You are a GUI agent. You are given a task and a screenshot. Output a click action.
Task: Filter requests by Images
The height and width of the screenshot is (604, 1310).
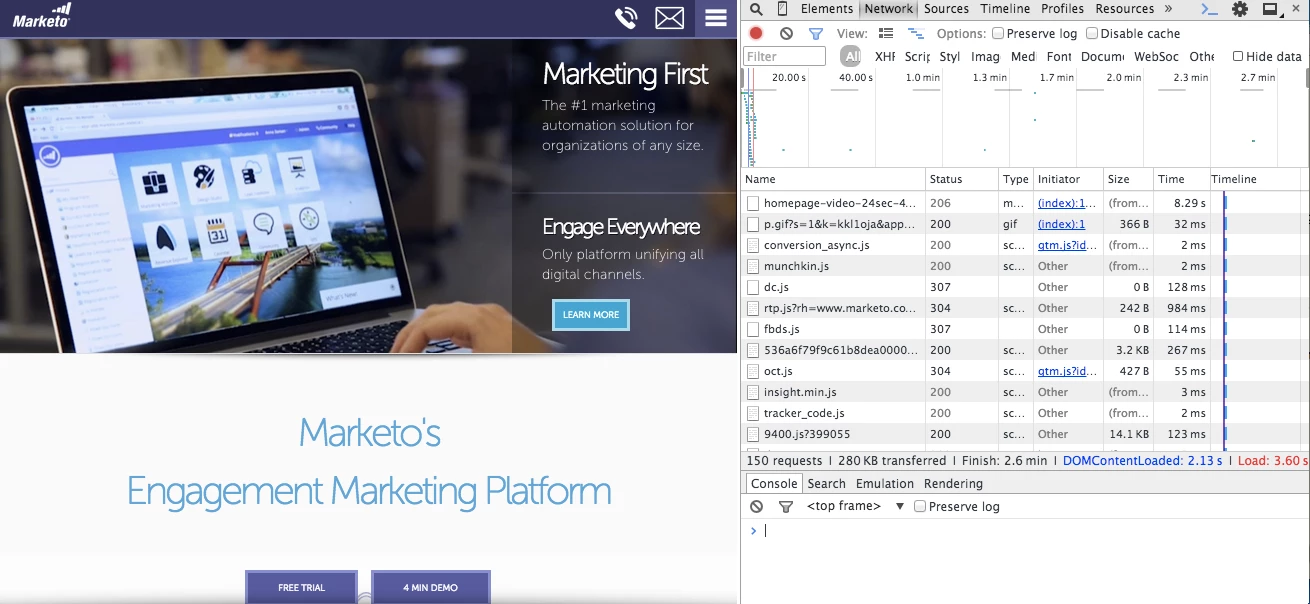(x=985, y=57)
